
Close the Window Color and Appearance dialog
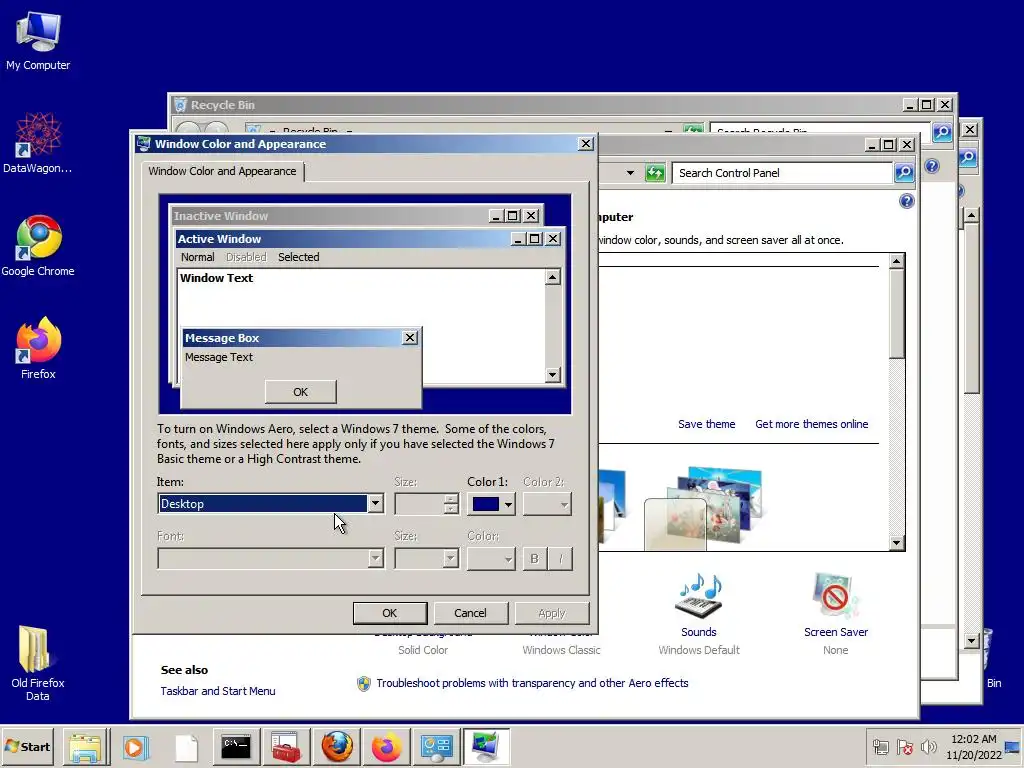pyautogui.click(x=586, y=144)
